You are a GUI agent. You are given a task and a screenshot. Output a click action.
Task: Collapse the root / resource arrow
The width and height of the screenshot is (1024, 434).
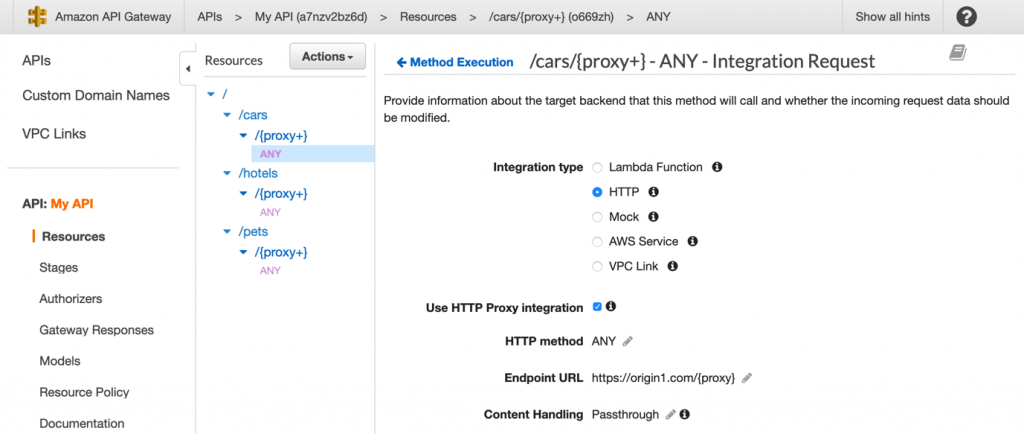tap(210, 95)
